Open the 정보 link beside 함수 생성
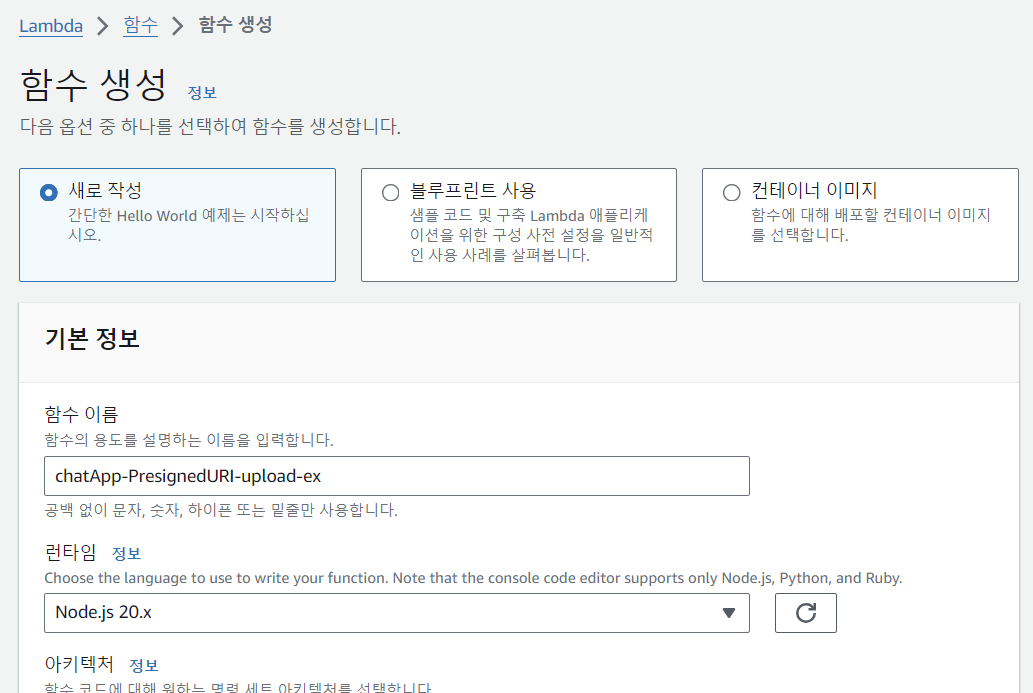 point(202,93)
